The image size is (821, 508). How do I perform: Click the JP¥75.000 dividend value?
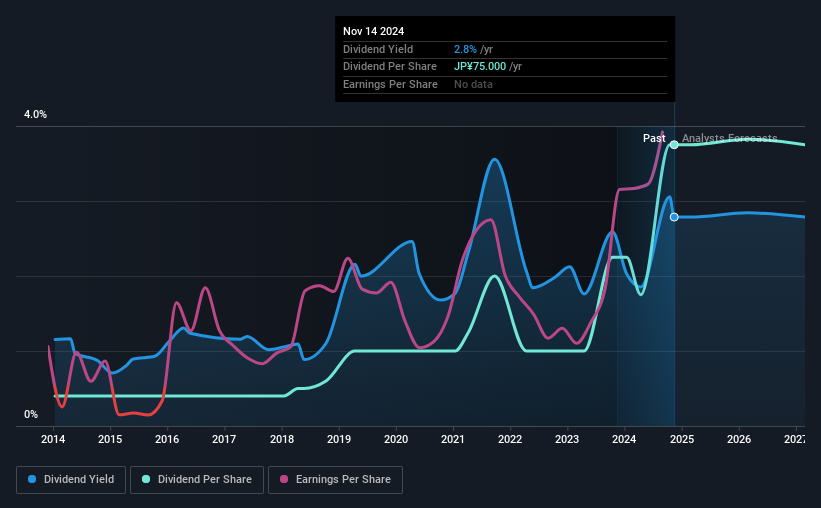(480, 67)
